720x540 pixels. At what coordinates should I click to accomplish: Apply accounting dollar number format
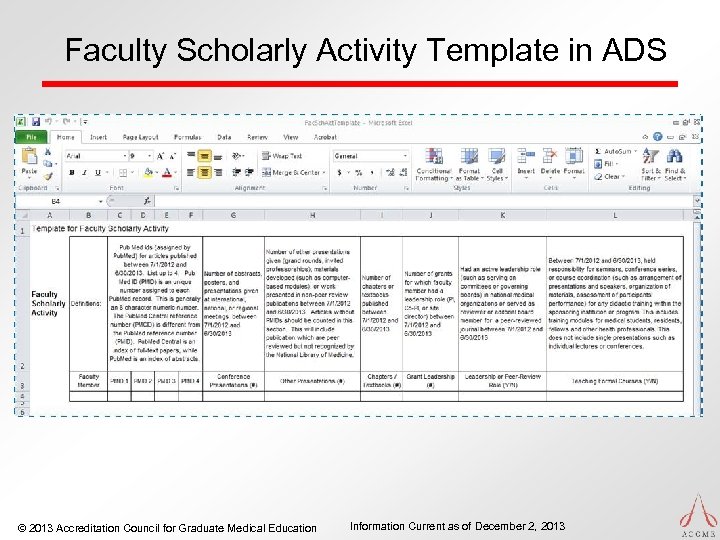[339, 173]
